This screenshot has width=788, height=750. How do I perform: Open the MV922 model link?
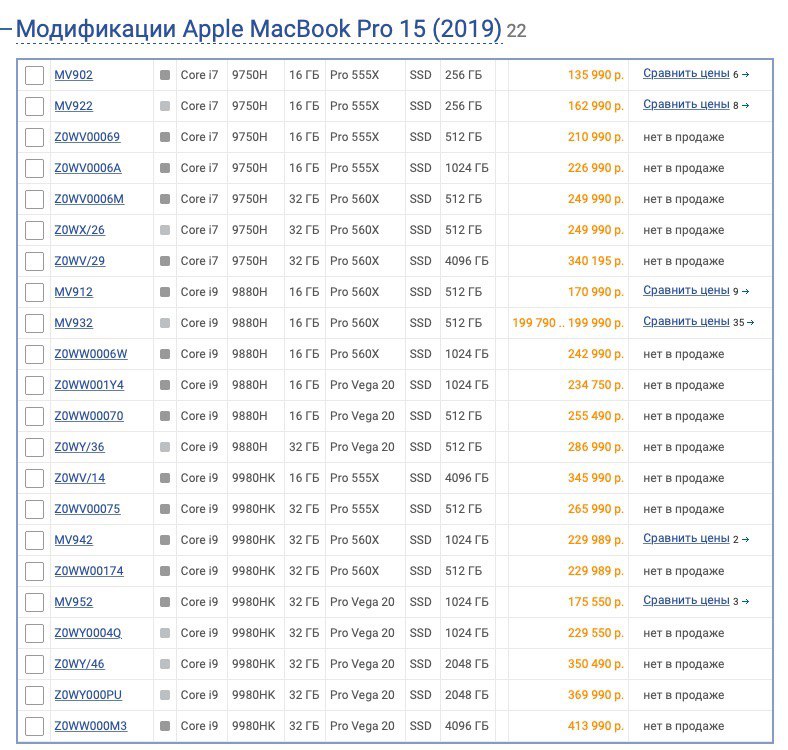(x=73, y=106)
